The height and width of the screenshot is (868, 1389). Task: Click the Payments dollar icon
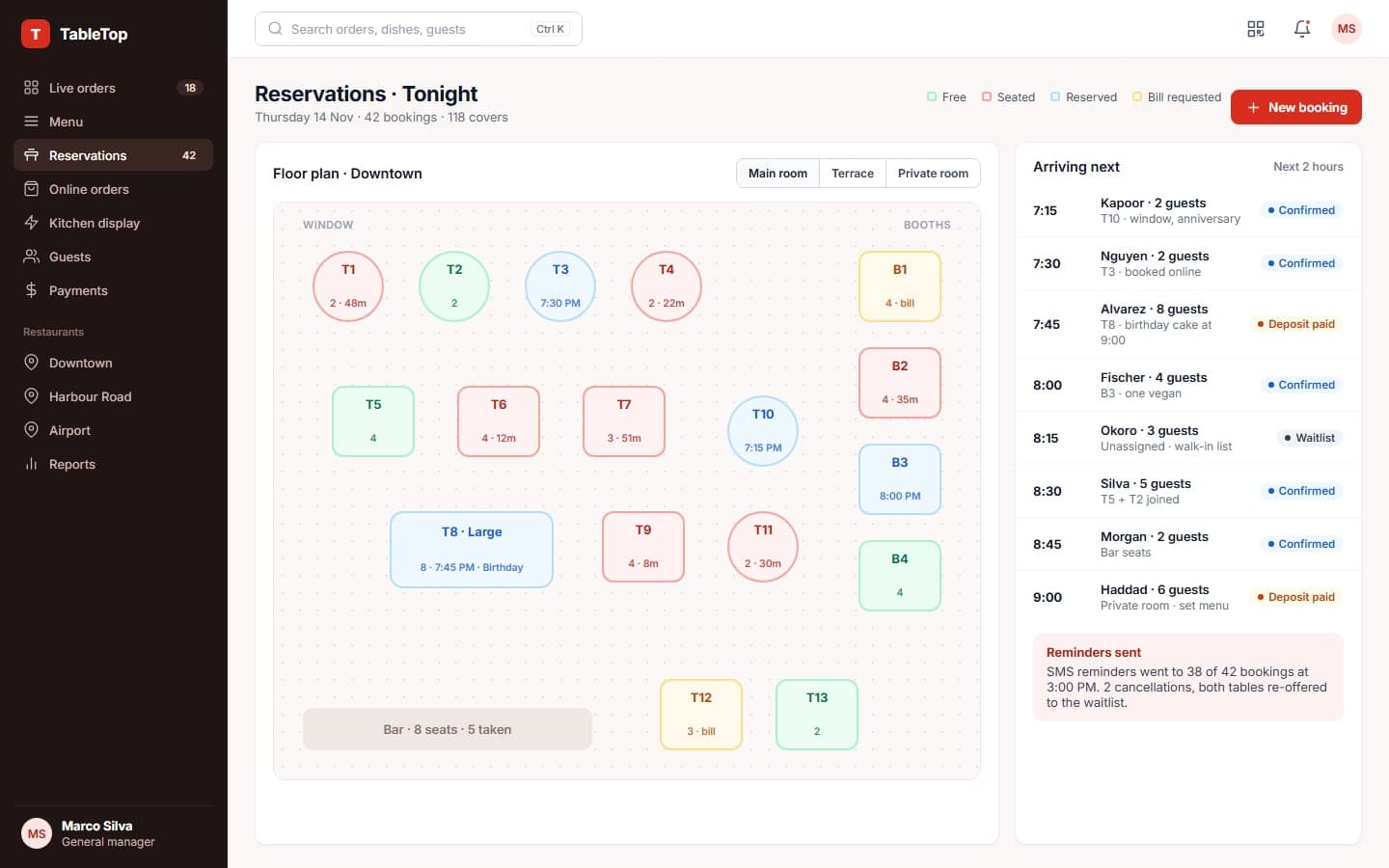[31, 290]
